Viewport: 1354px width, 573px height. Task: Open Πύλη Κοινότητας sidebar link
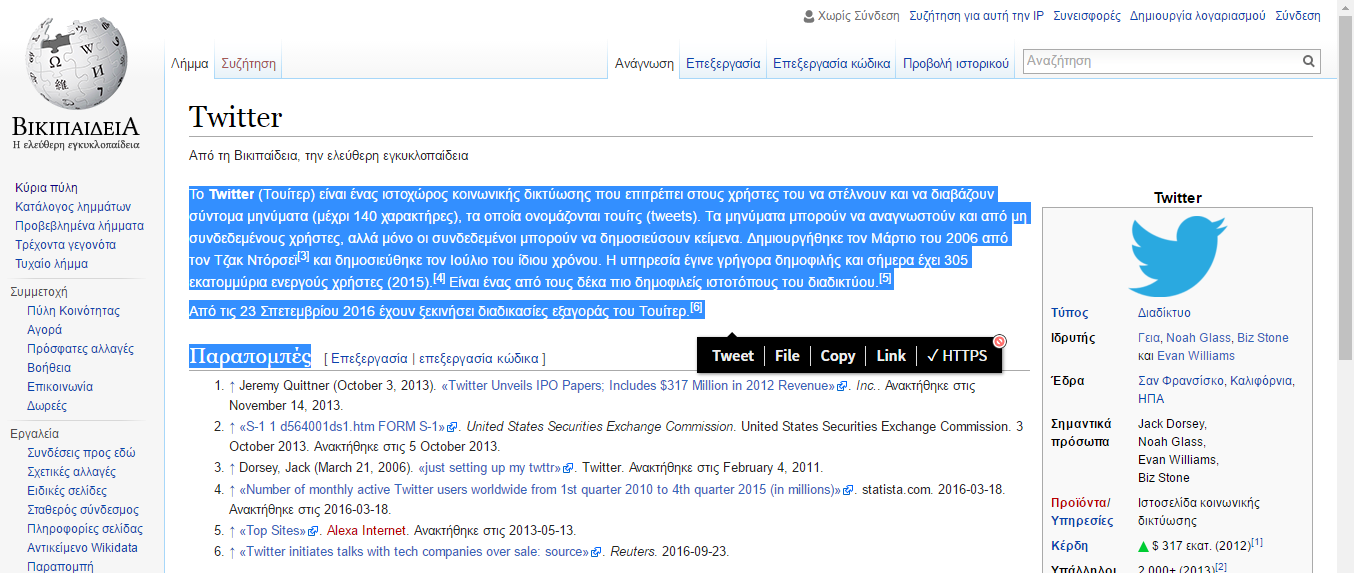pyautogui.click(x=73, y=311)
